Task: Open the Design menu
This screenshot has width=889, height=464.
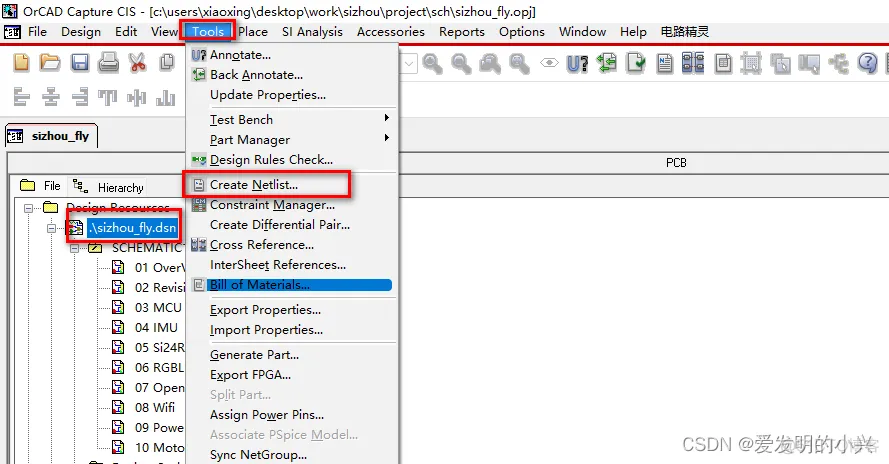Action: [x=81, y=32]
